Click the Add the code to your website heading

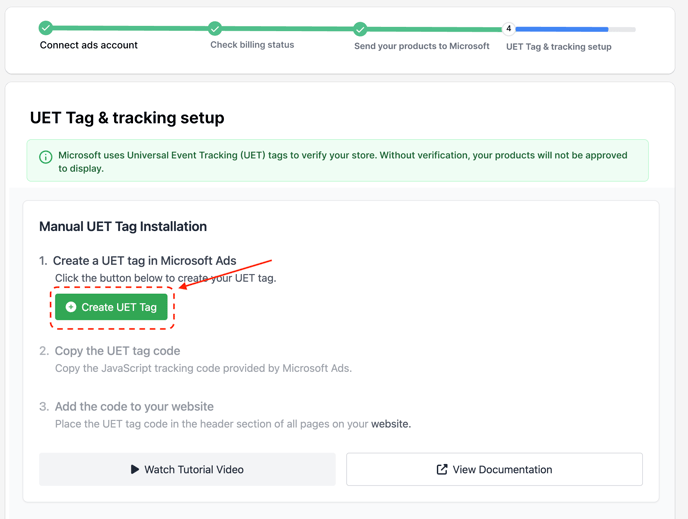coord(134,407)
